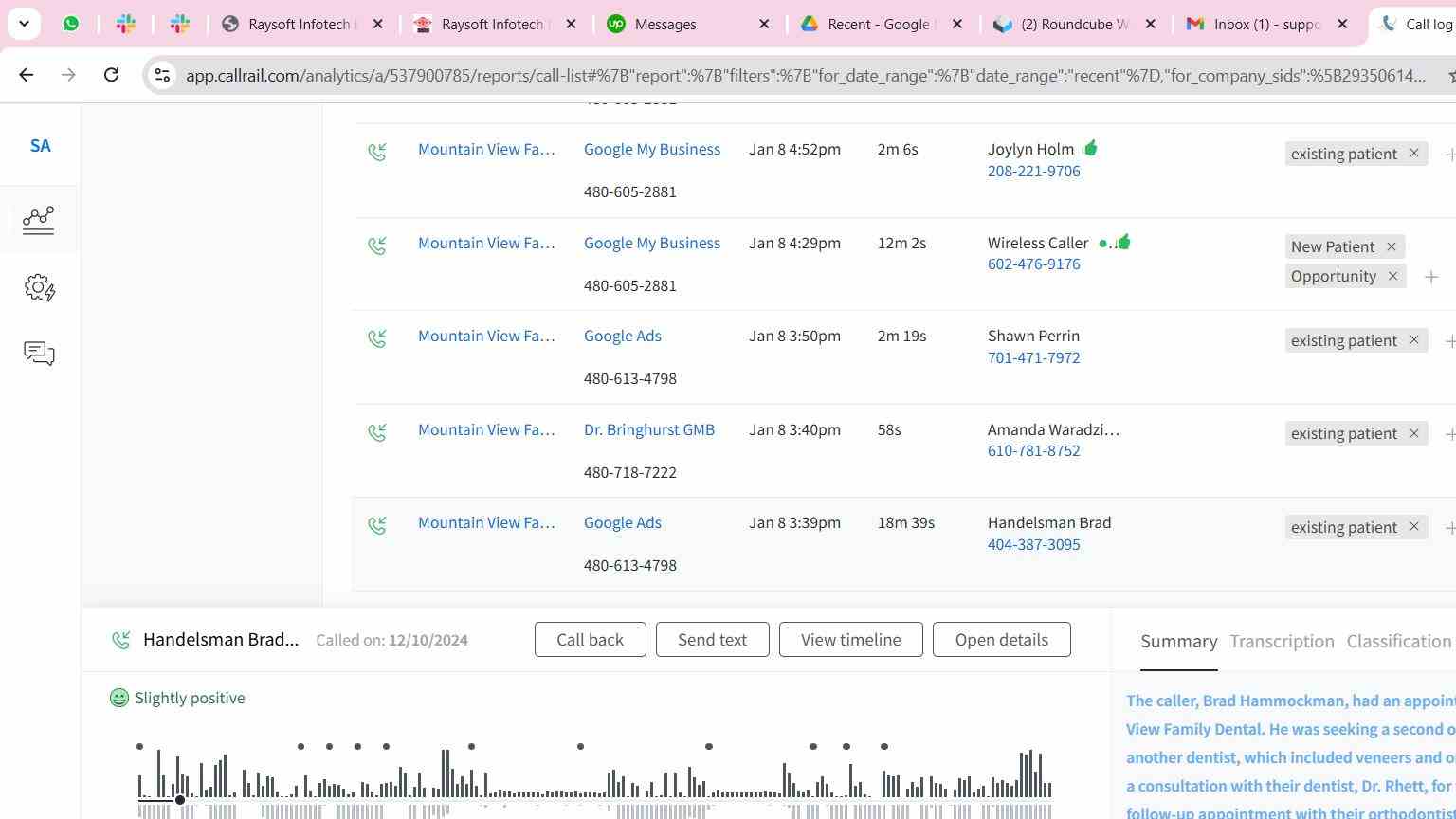Switch to the Transcription tab
Viewport: 1456px width, 819px height.
[1282, 642]
